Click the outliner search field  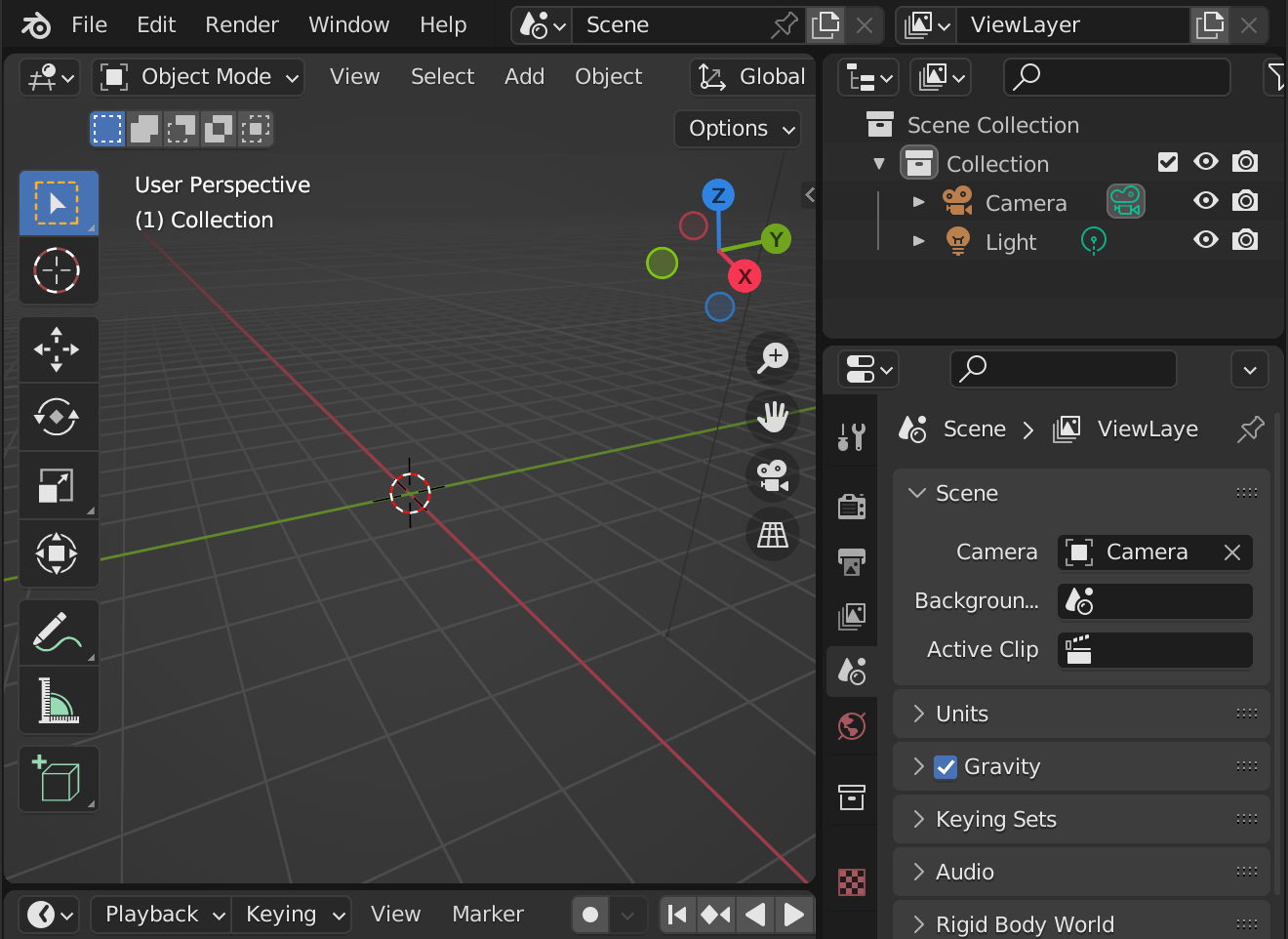(x=1117, y=77)
